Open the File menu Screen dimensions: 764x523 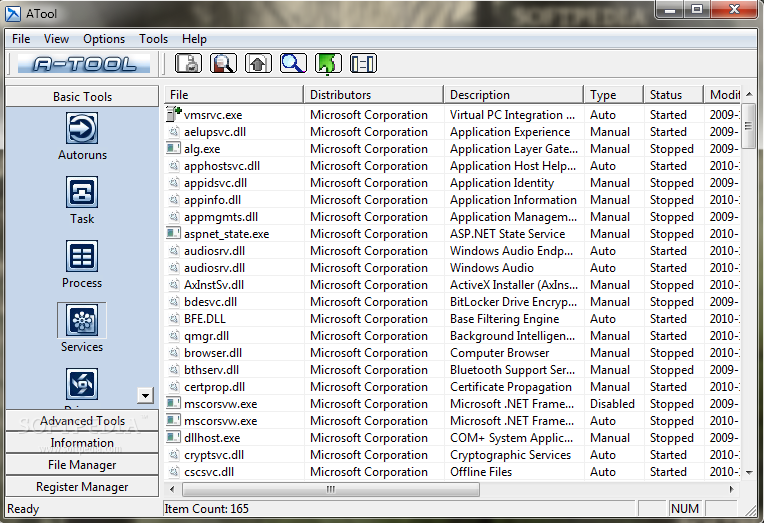point(21,39)
